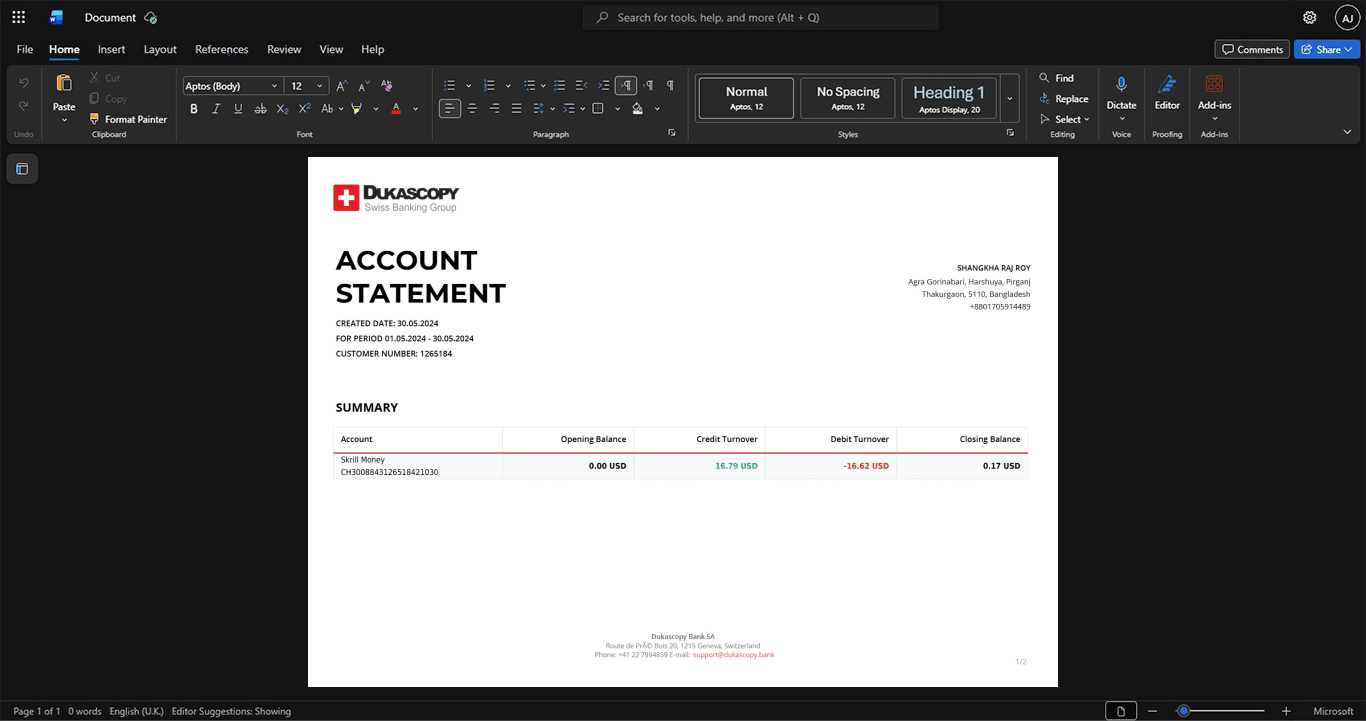Apply highlight color with the marker icon

pyautogui.click(x=357, y=108)
